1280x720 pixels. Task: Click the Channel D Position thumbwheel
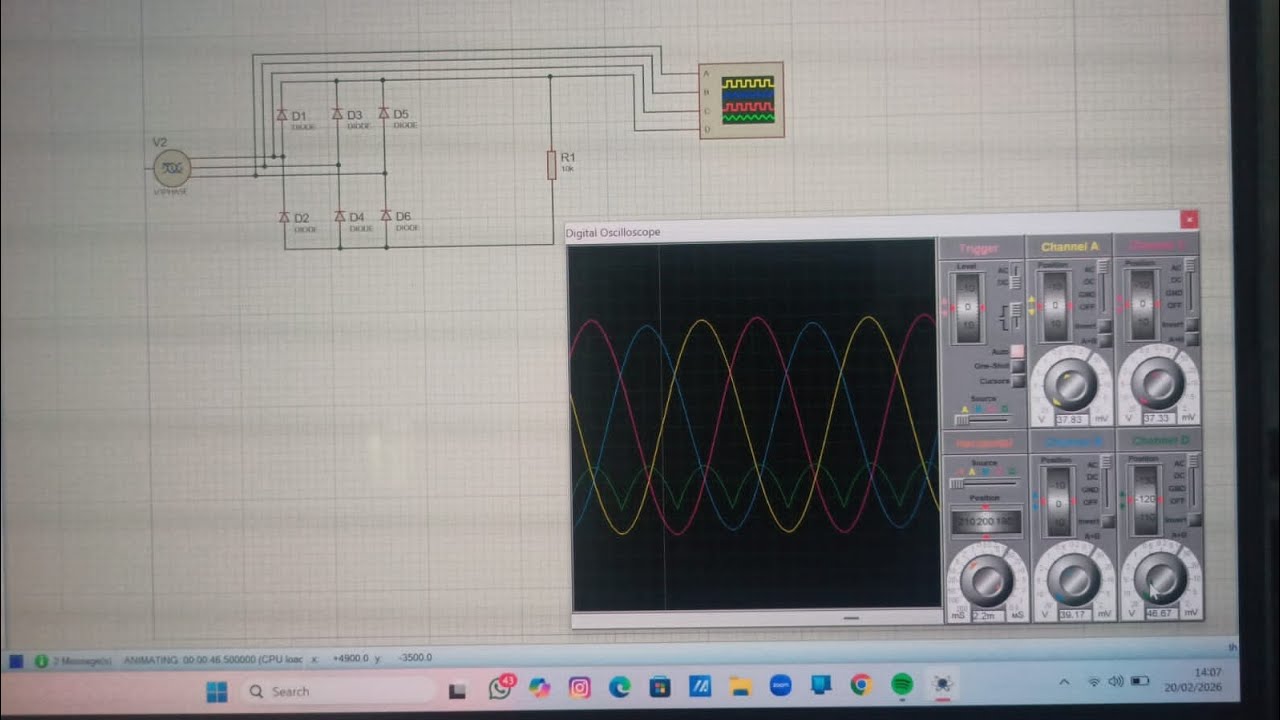1146,501
